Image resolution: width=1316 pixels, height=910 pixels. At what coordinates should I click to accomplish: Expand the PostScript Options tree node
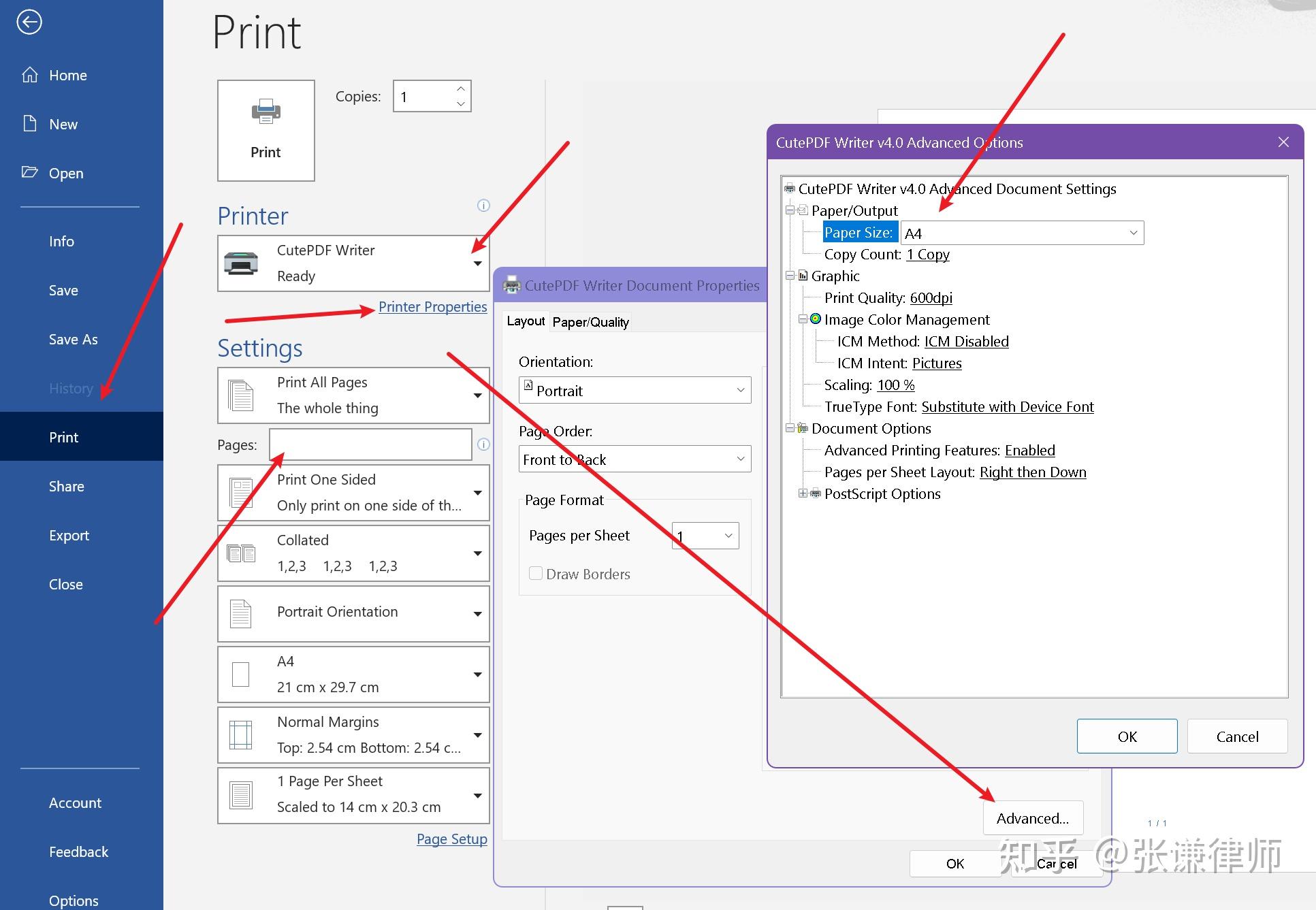(803, 493)
